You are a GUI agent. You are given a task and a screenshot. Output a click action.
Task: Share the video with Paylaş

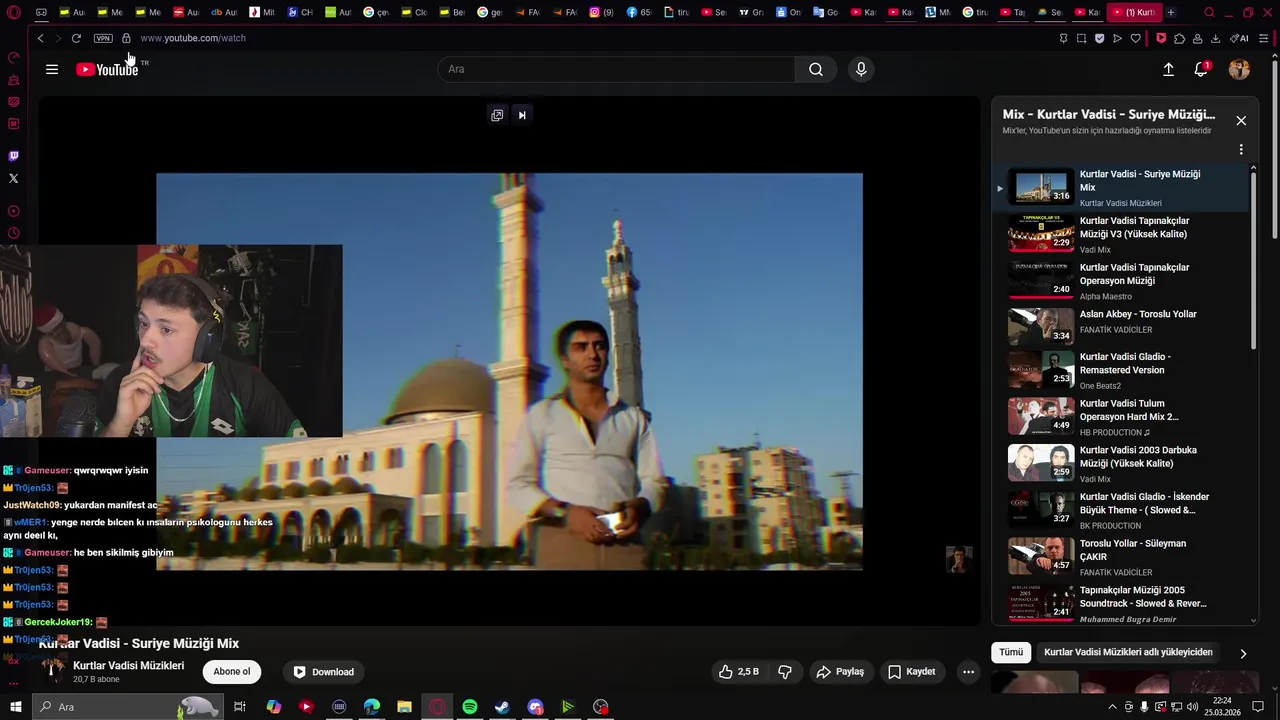pyautogui.click(x=840, y=672)
